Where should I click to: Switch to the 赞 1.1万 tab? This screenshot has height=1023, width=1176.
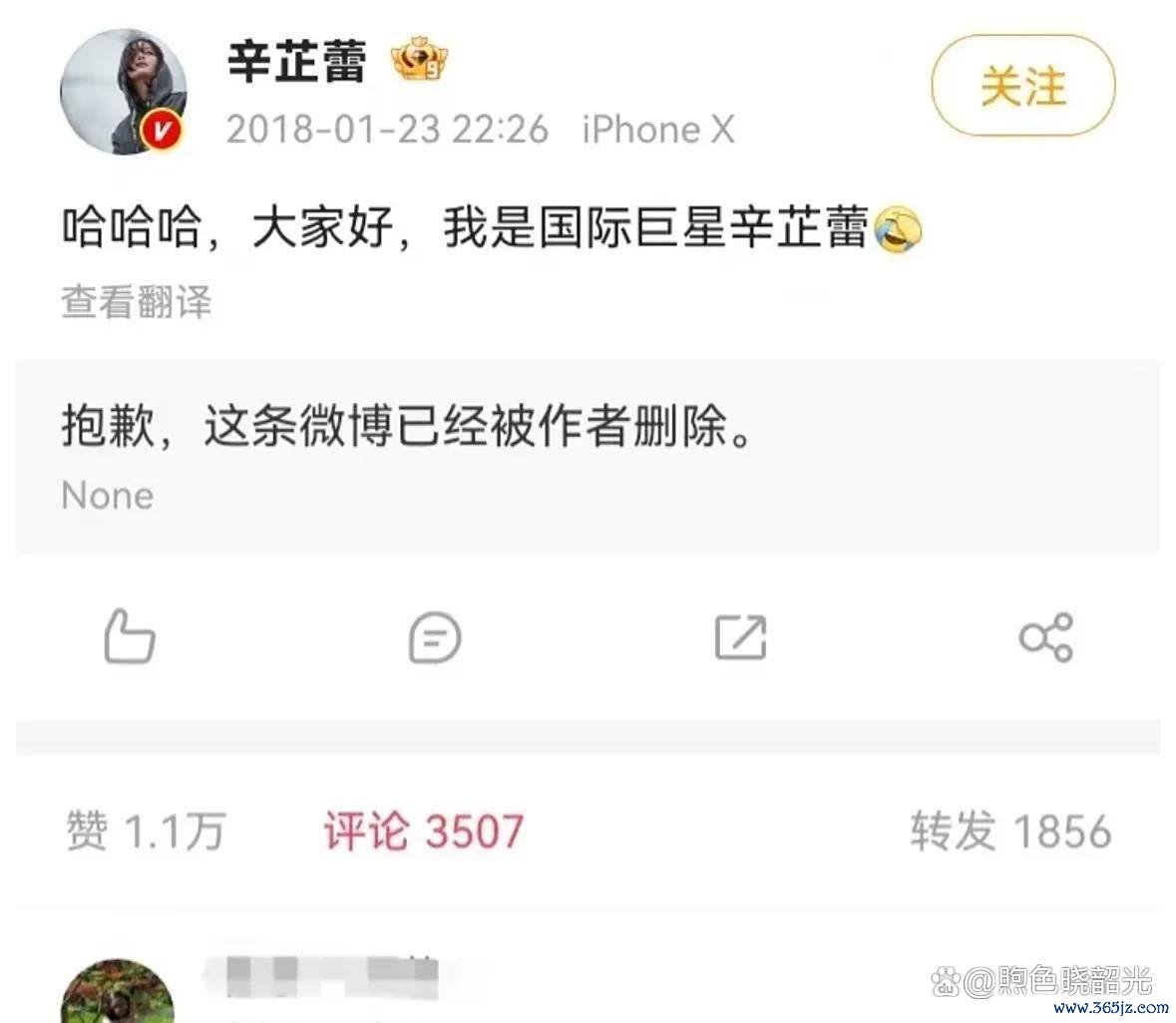147,832
